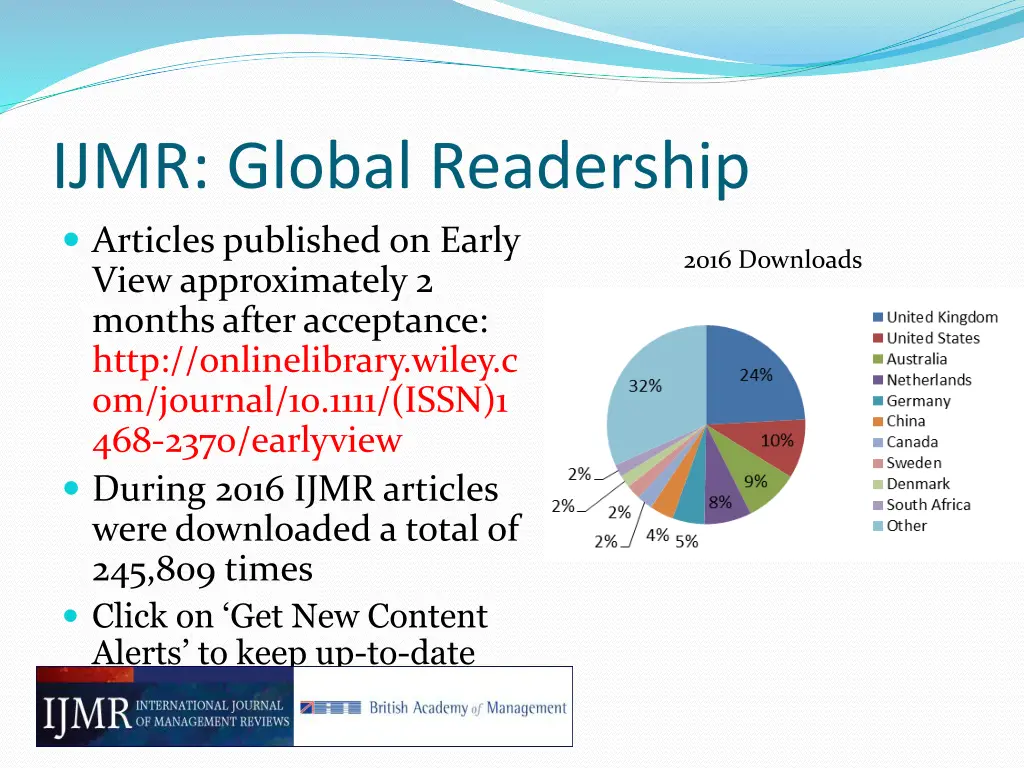This screenshot has height=768, width=1024.
Task: Select the 'Other' legend label
Action: [906, 526]
